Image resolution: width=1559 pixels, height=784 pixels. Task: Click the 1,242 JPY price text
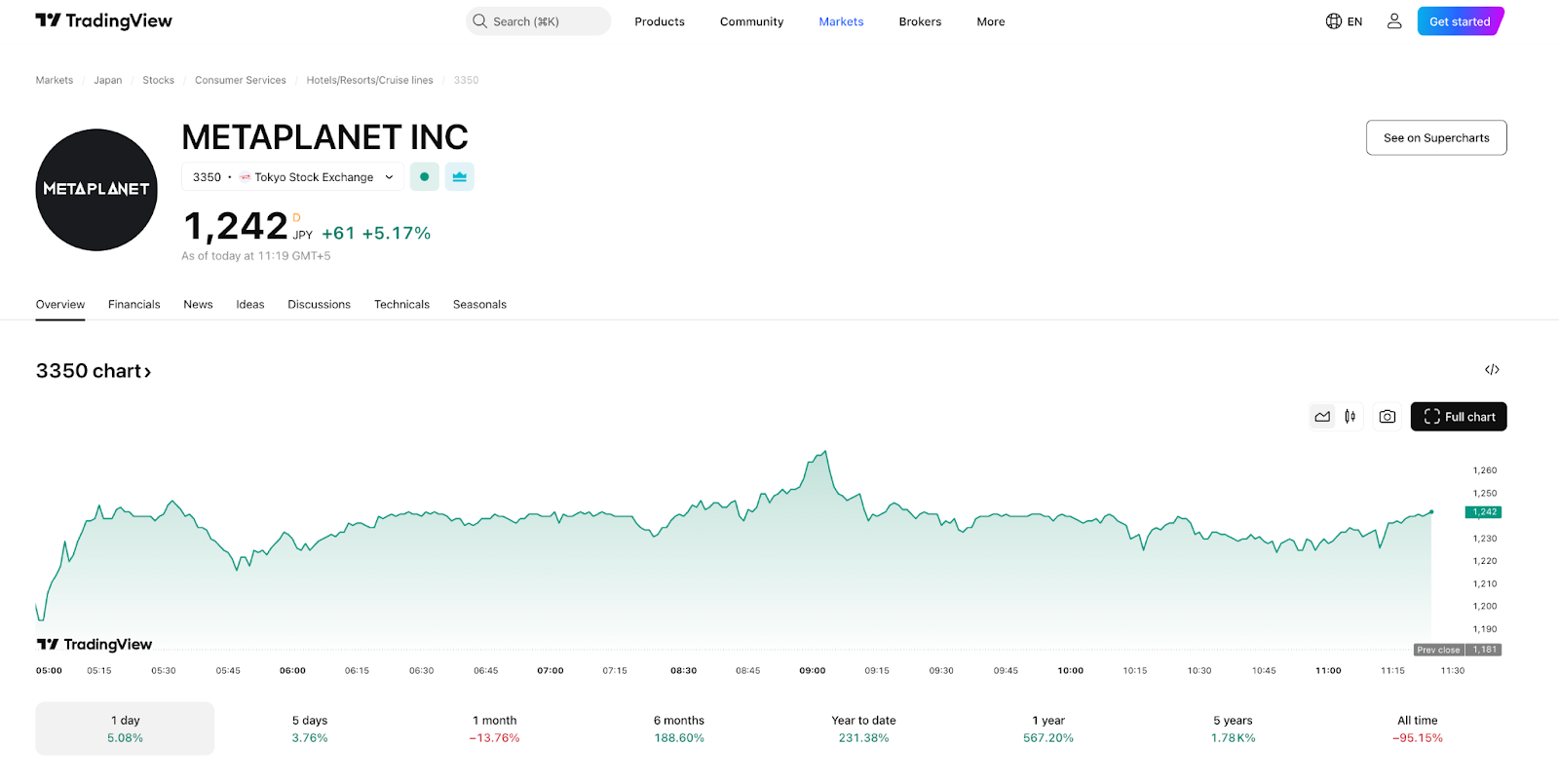[248, 227]
